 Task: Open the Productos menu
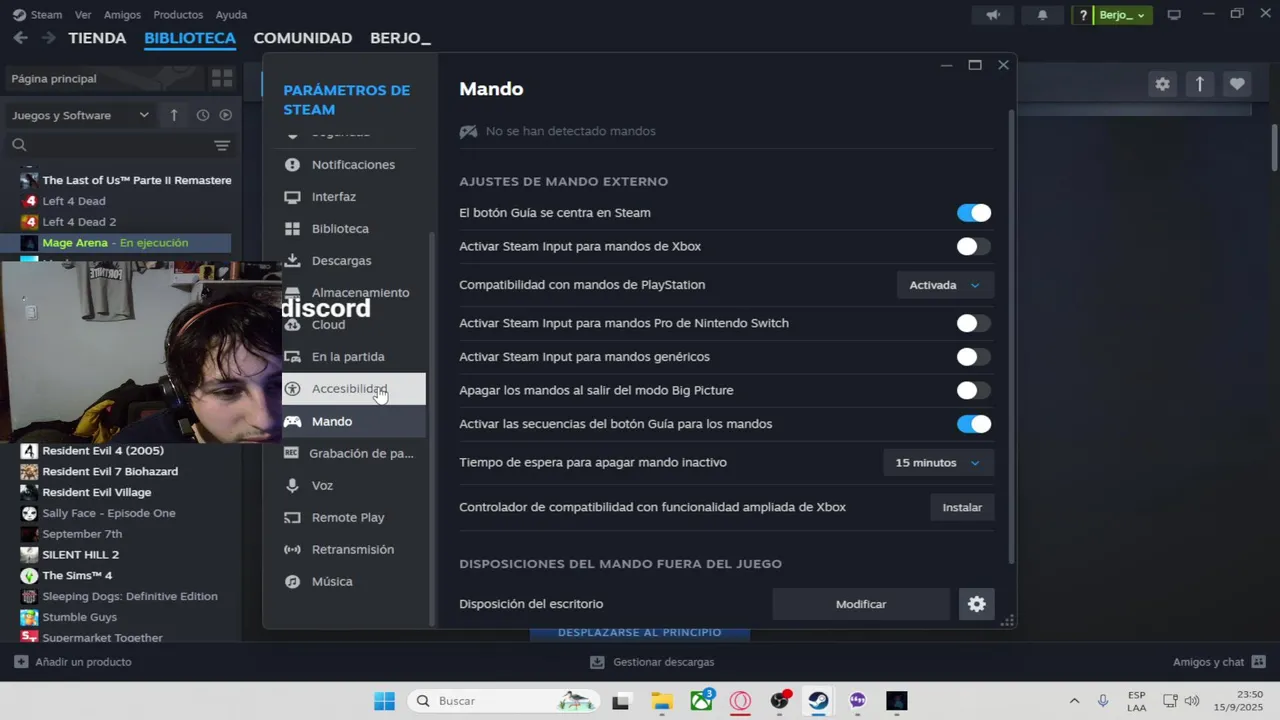(178, 15)
